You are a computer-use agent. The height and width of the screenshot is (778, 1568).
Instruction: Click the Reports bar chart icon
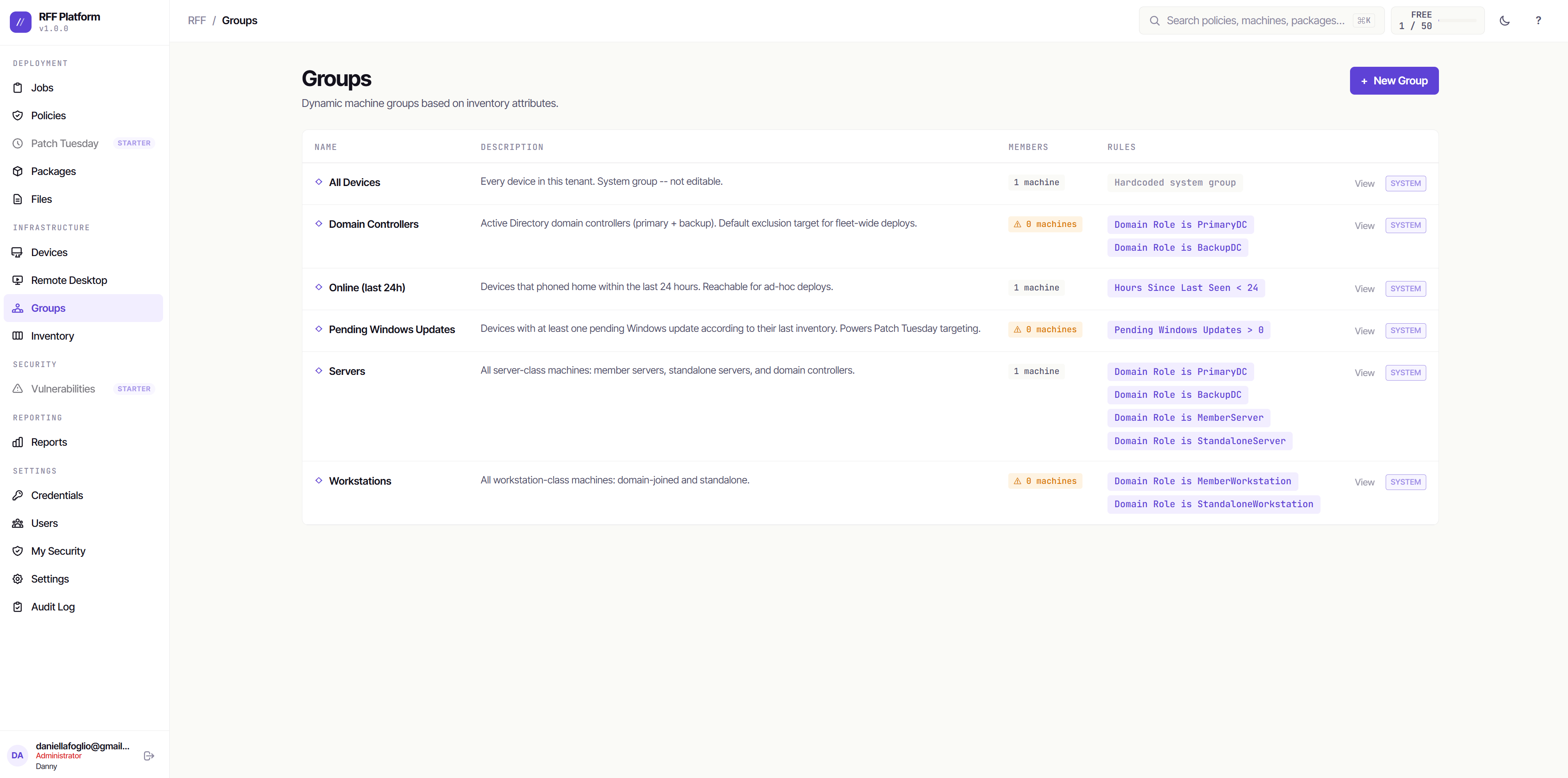pos(18,442)
